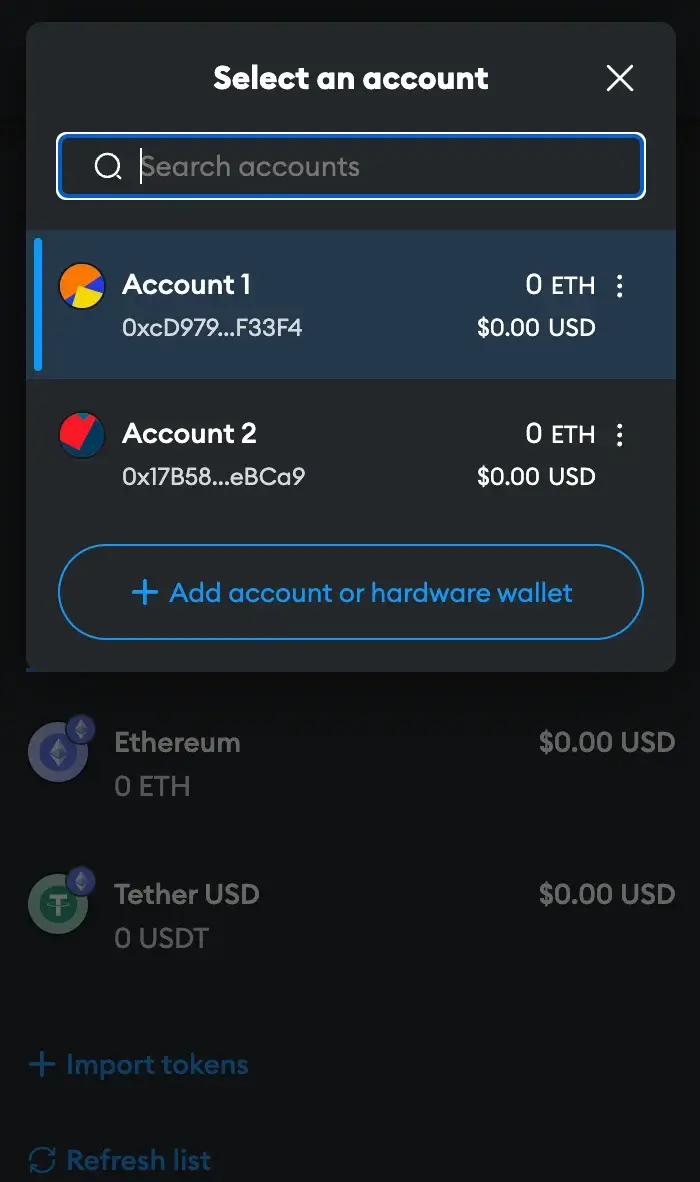Click the Search accounts input field
This screenshot has height=1182, width=700.
[x=350, y=166]
